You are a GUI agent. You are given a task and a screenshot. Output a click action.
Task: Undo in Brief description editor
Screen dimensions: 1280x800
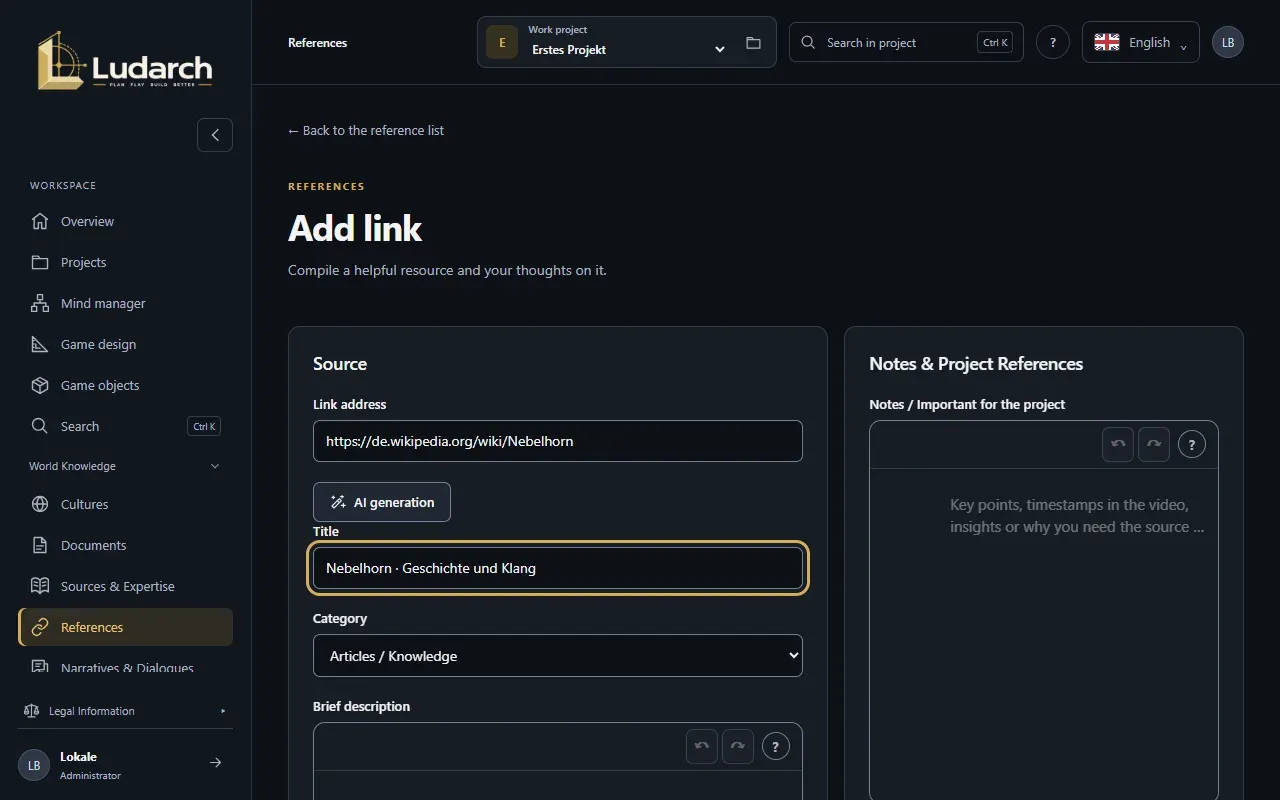pos(702,747)
